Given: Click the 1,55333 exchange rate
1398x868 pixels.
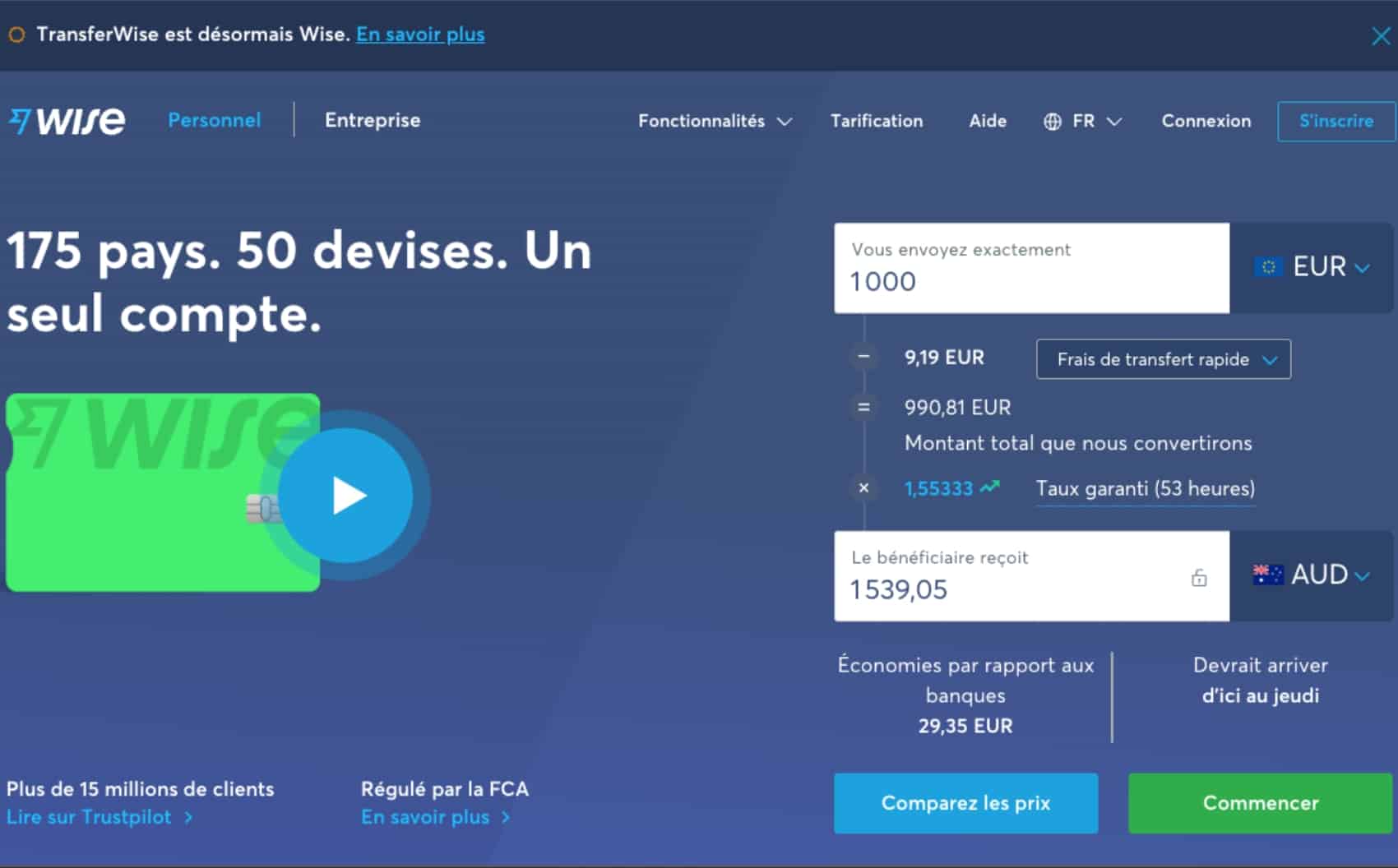Looking at the screenshot, I should click(938, 488).
